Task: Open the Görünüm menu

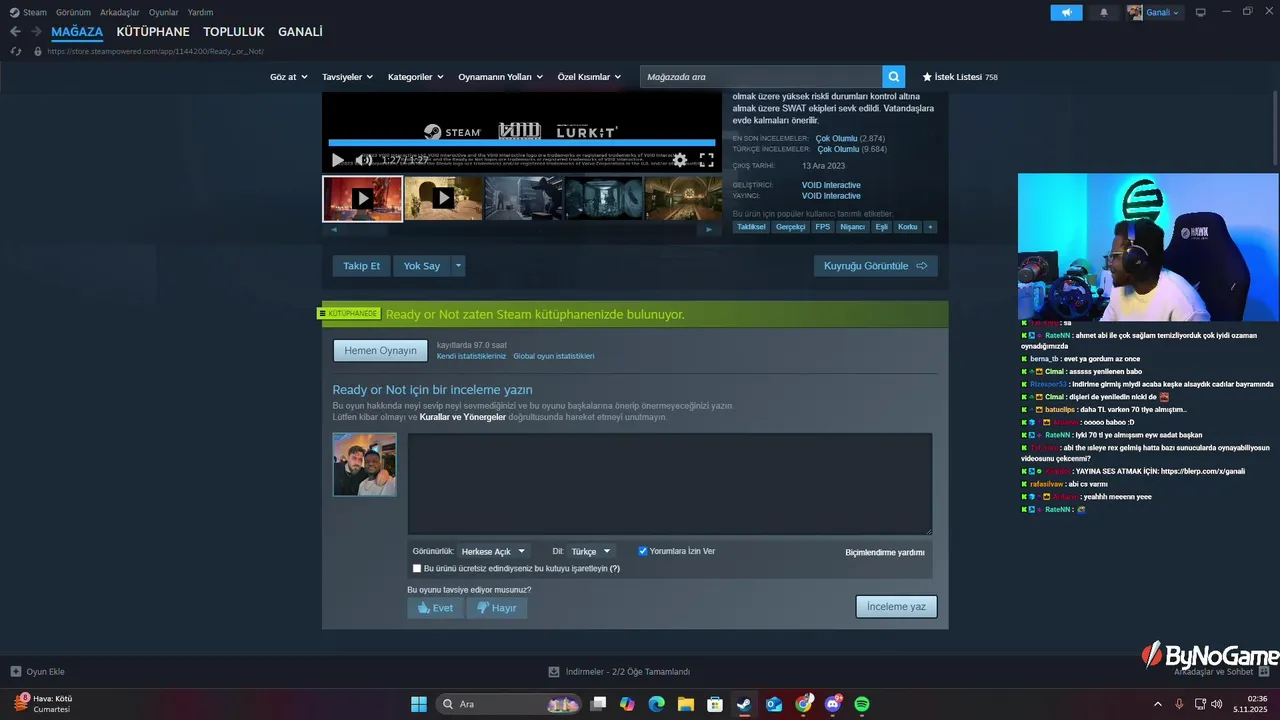Action: click(x=73, y=12)
